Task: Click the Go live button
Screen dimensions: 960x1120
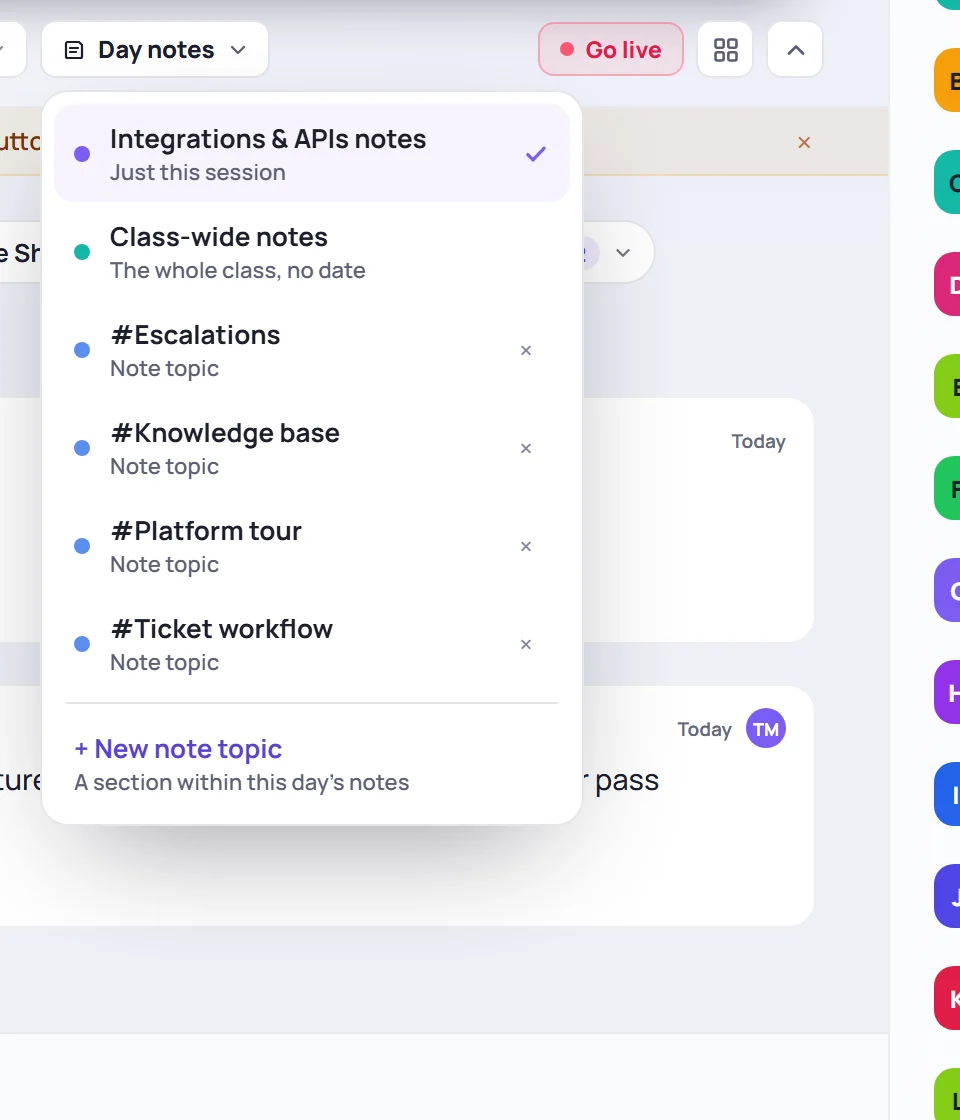Action: point(611,49)
